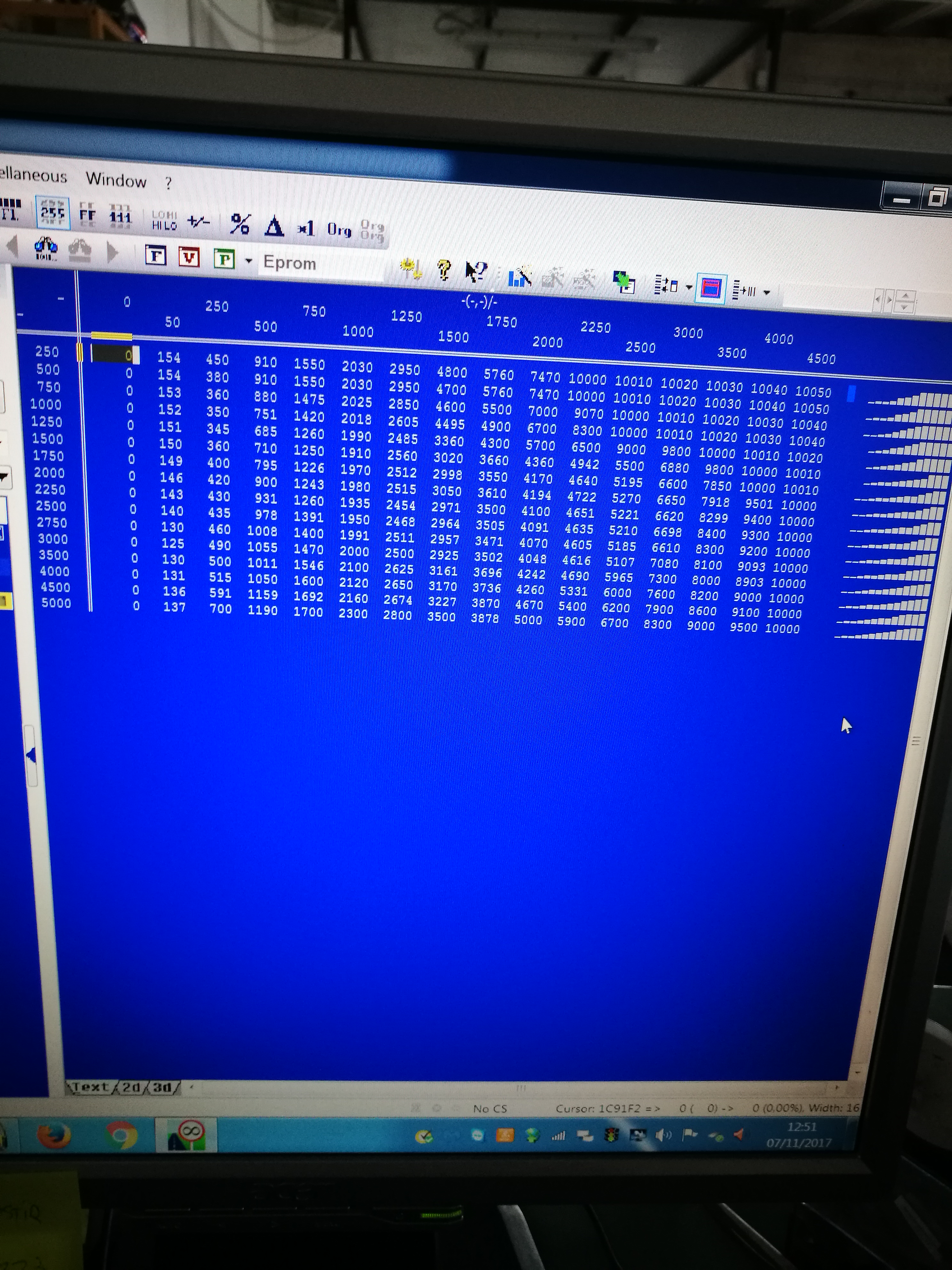Image resolution: width=952 pixels, height=1270 pixels.
Task: Click cell value 751 in row 1000
Action: click(265, 414)
